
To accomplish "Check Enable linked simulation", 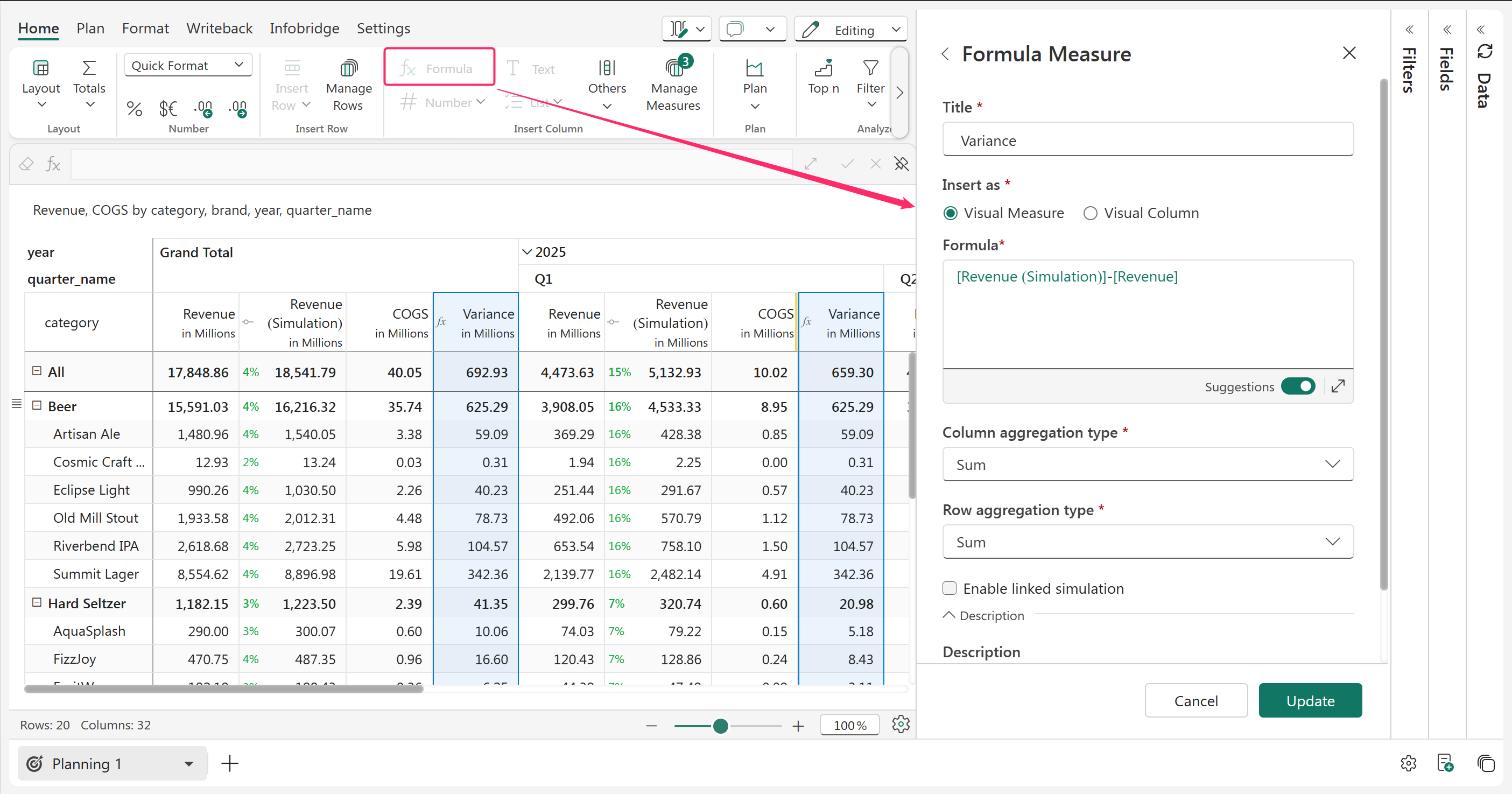I will (950, 588).
